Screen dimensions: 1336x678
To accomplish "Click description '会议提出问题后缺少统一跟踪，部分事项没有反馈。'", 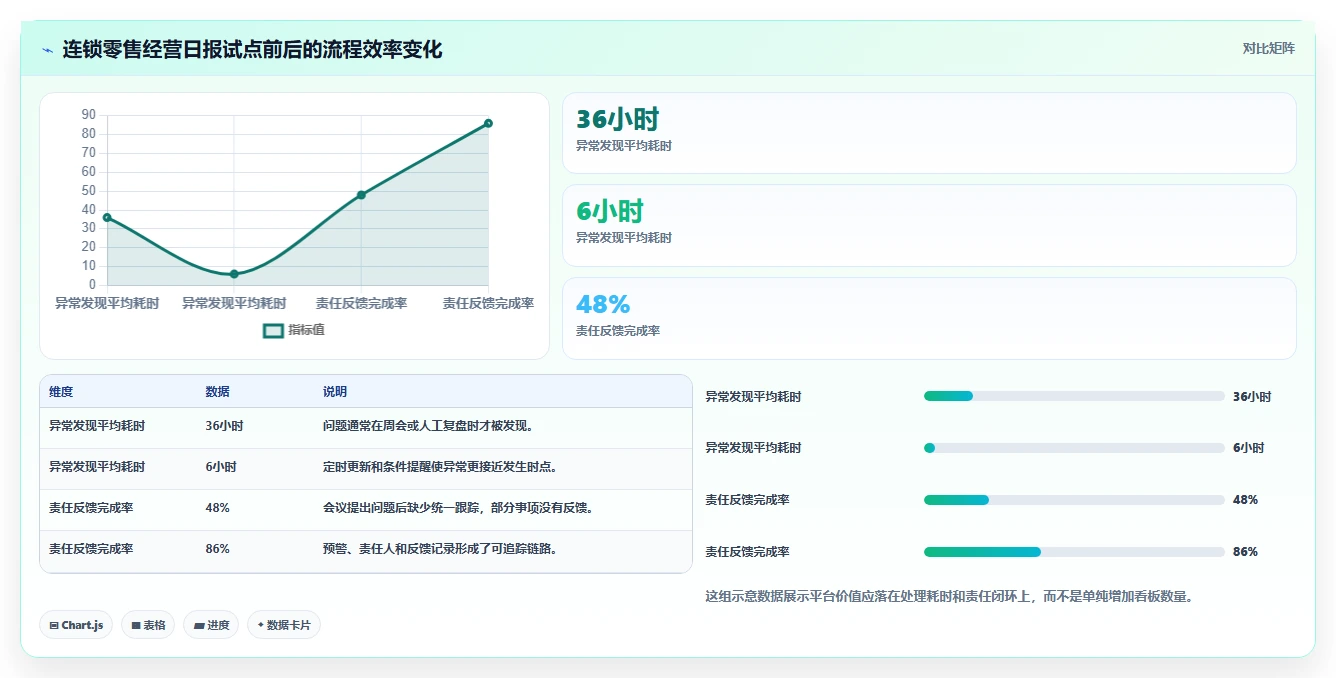I will click(459, 508).
